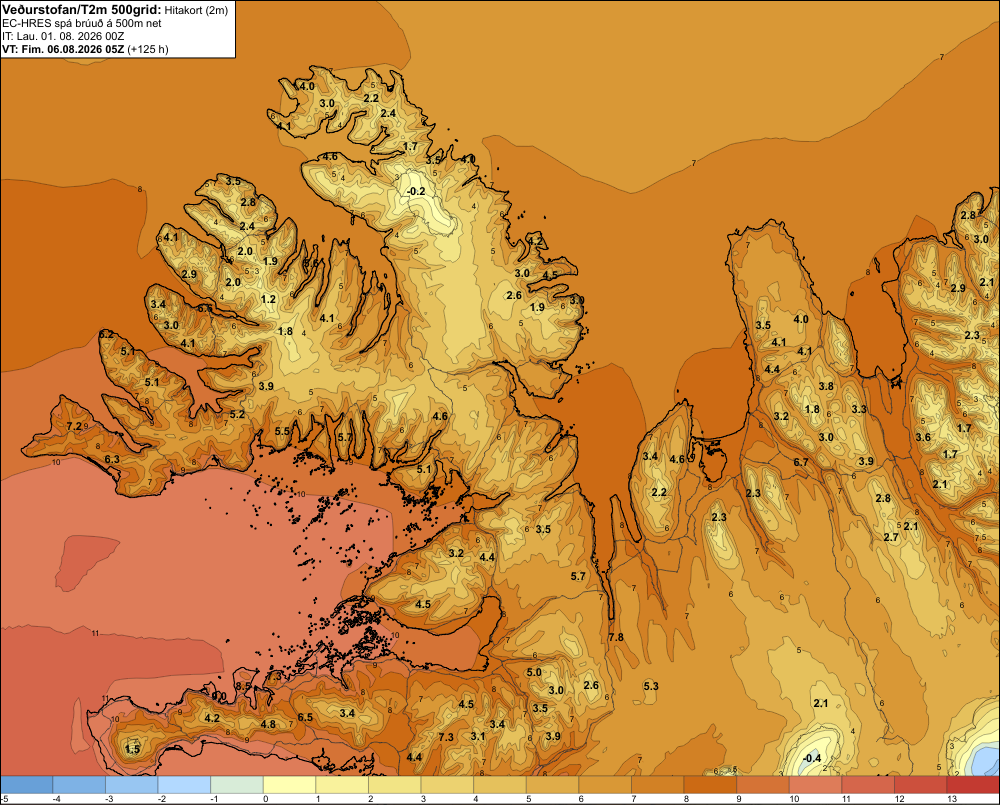Click the 6.3 temperature value label
Screen dimensions: 1000x805
tap(112, 459)
